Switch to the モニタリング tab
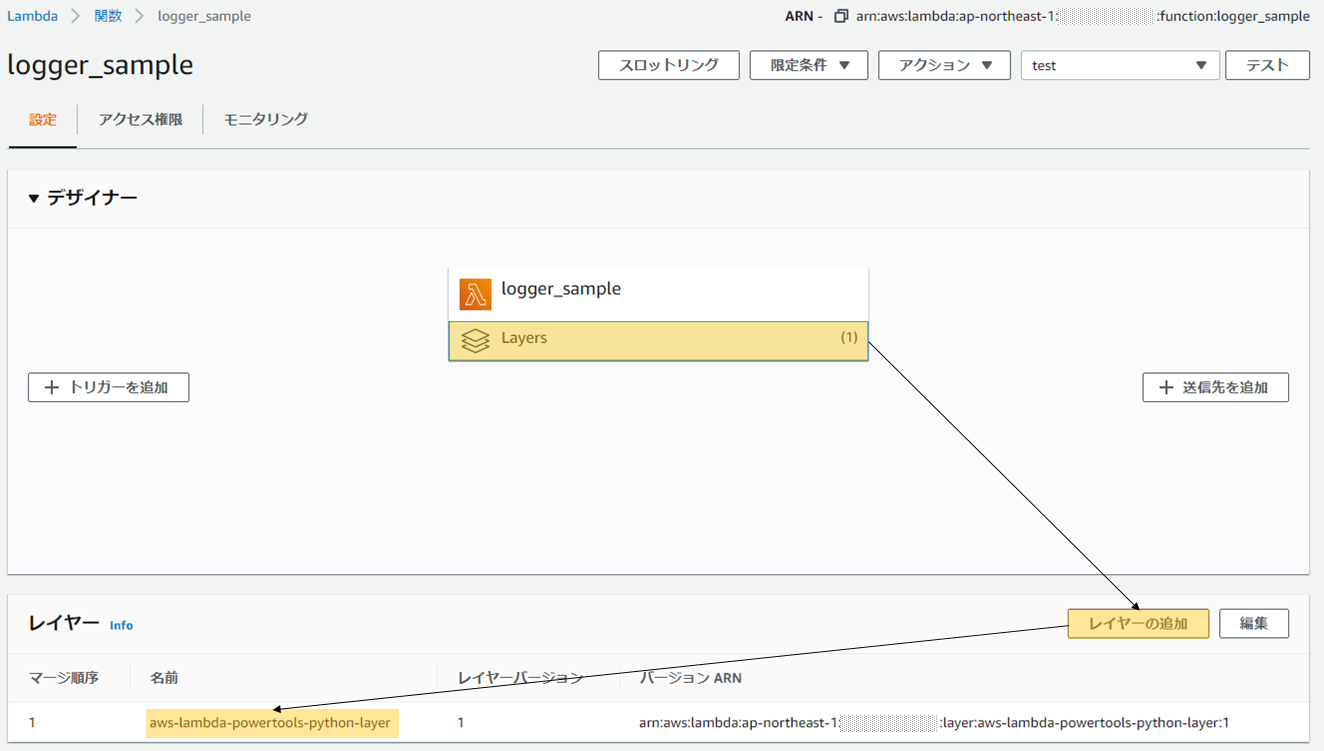 click(266, 119)
